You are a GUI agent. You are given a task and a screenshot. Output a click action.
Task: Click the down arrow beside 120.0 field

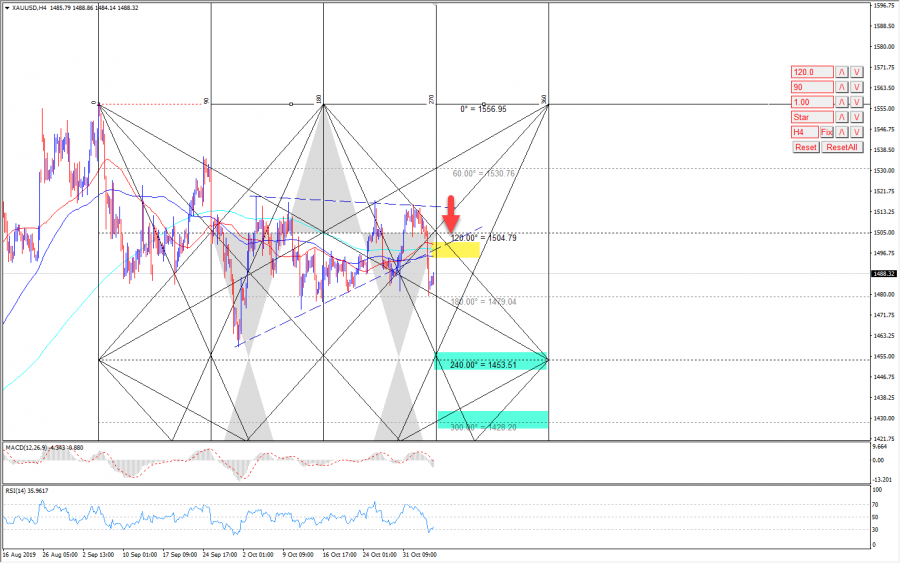pos(856,72)
